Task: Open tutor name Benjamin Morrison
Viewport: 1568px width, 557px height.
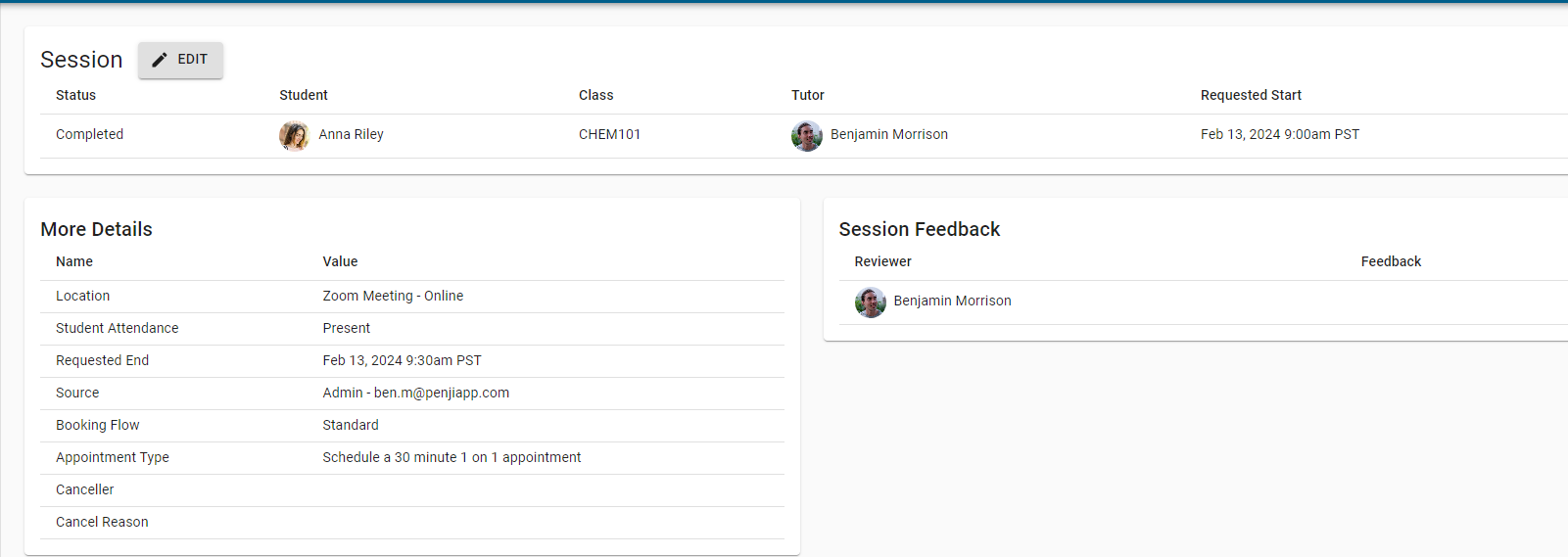Action: point(888,135)
